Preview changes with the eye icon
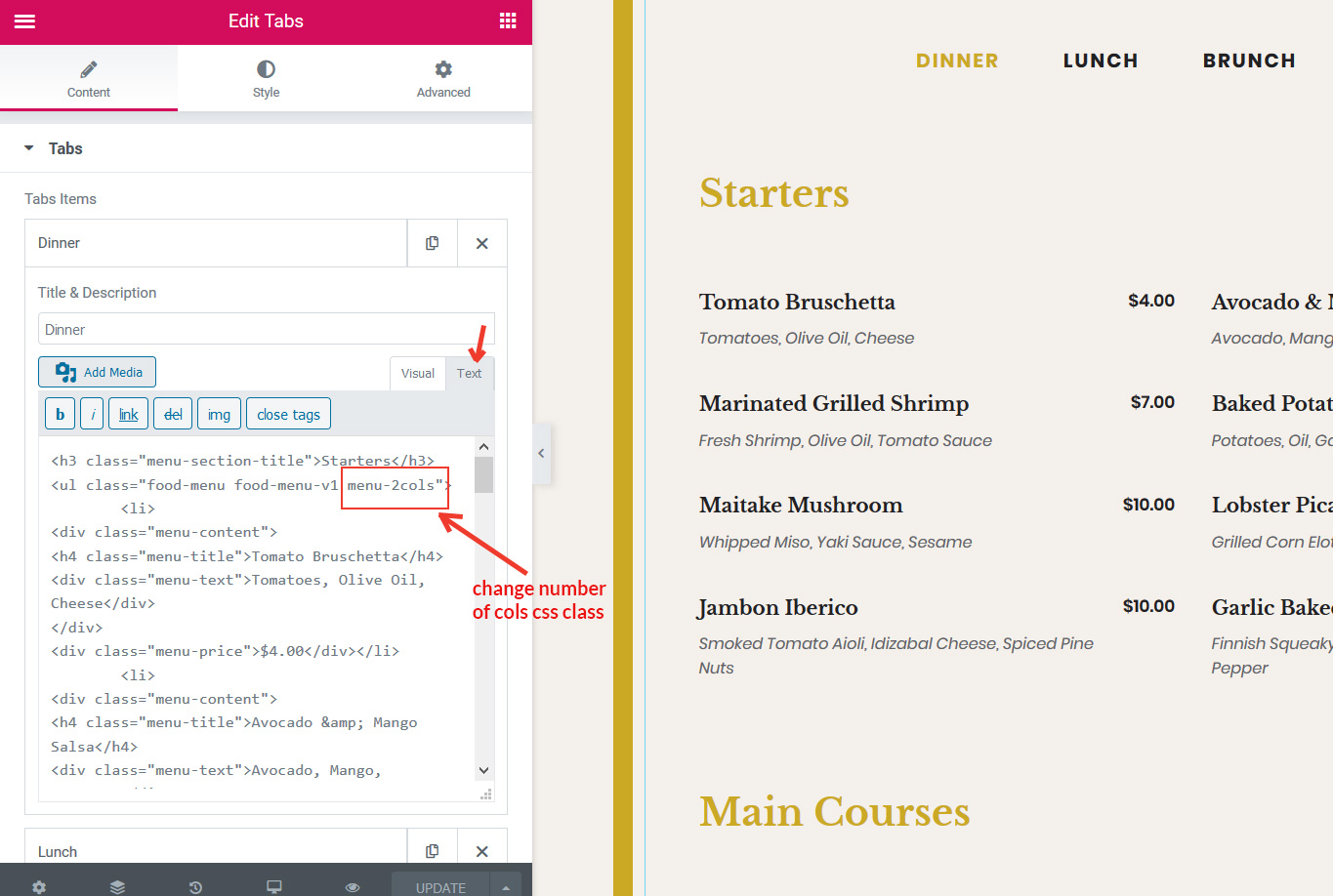Screen dimensions: 1333x896 tap(353, 886)
